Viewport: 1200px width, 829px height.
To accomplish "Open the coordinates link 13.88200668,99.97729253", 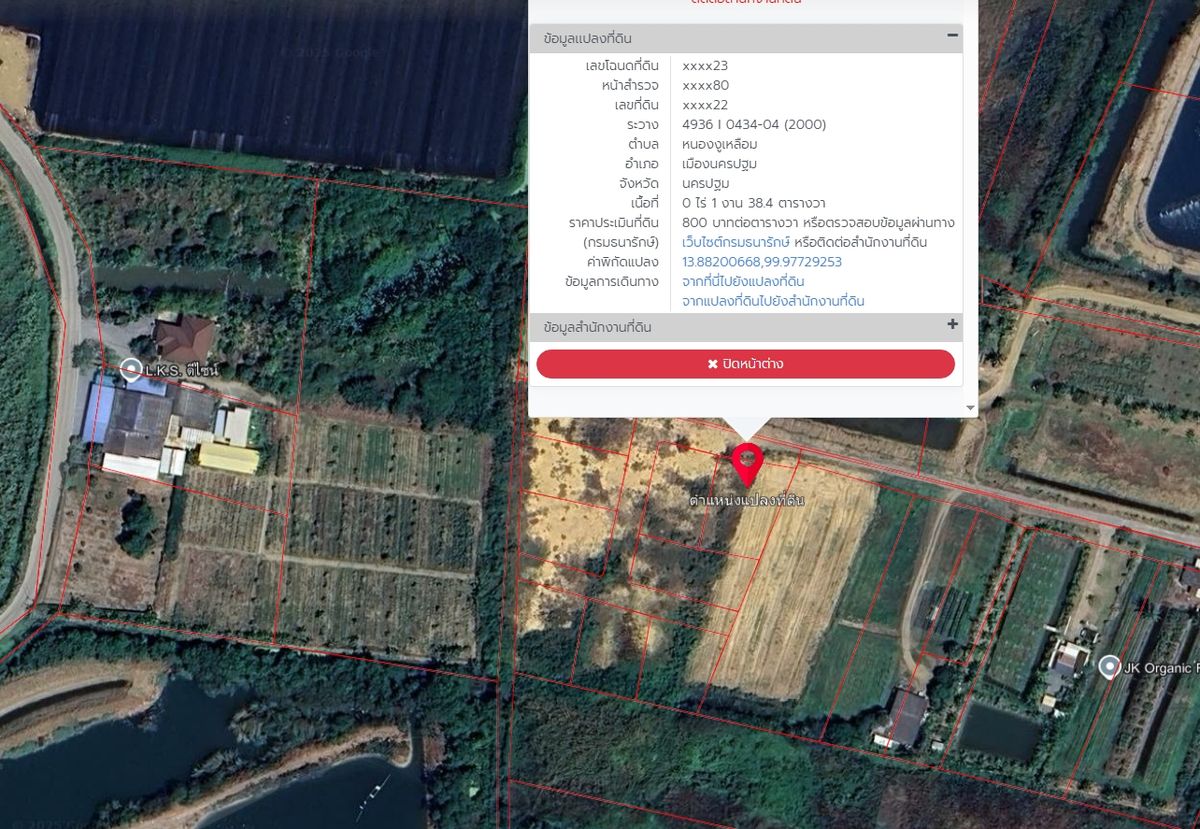I will coord(762,262).
